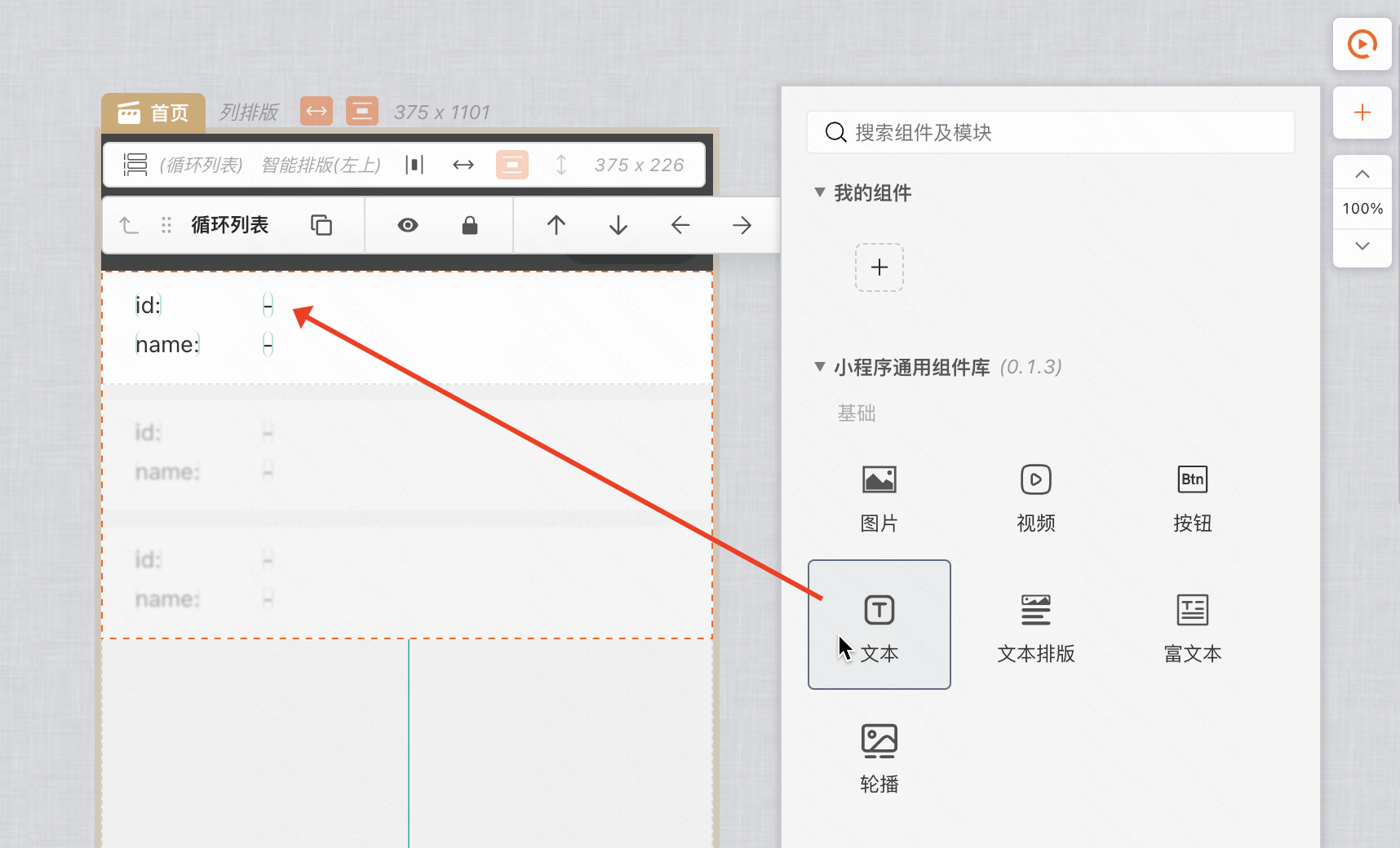This screenshot has height=848, width=1400.
Task: Add a new custom component with dashed plus
Action: pos(879,267)
